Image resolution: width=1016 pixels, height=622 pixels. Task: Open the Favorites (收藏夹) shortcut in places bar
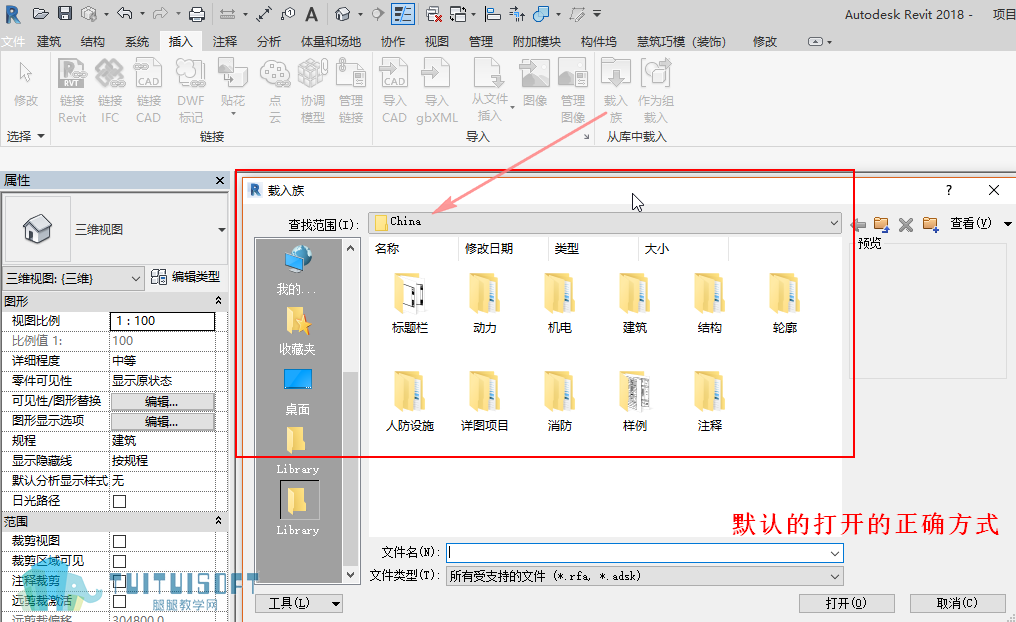(297, 332)
